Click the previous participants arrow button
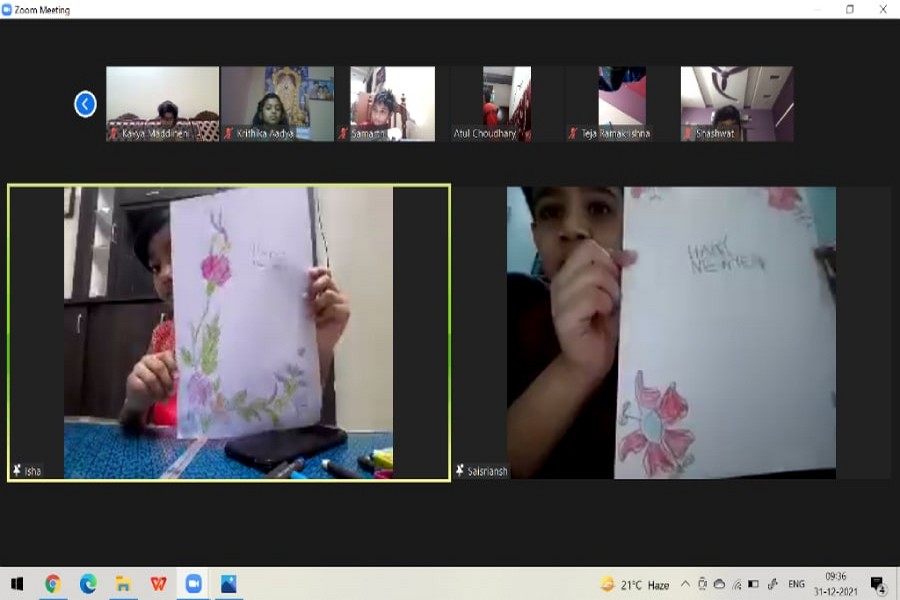900x600 pixels. [x=86, y=104]
